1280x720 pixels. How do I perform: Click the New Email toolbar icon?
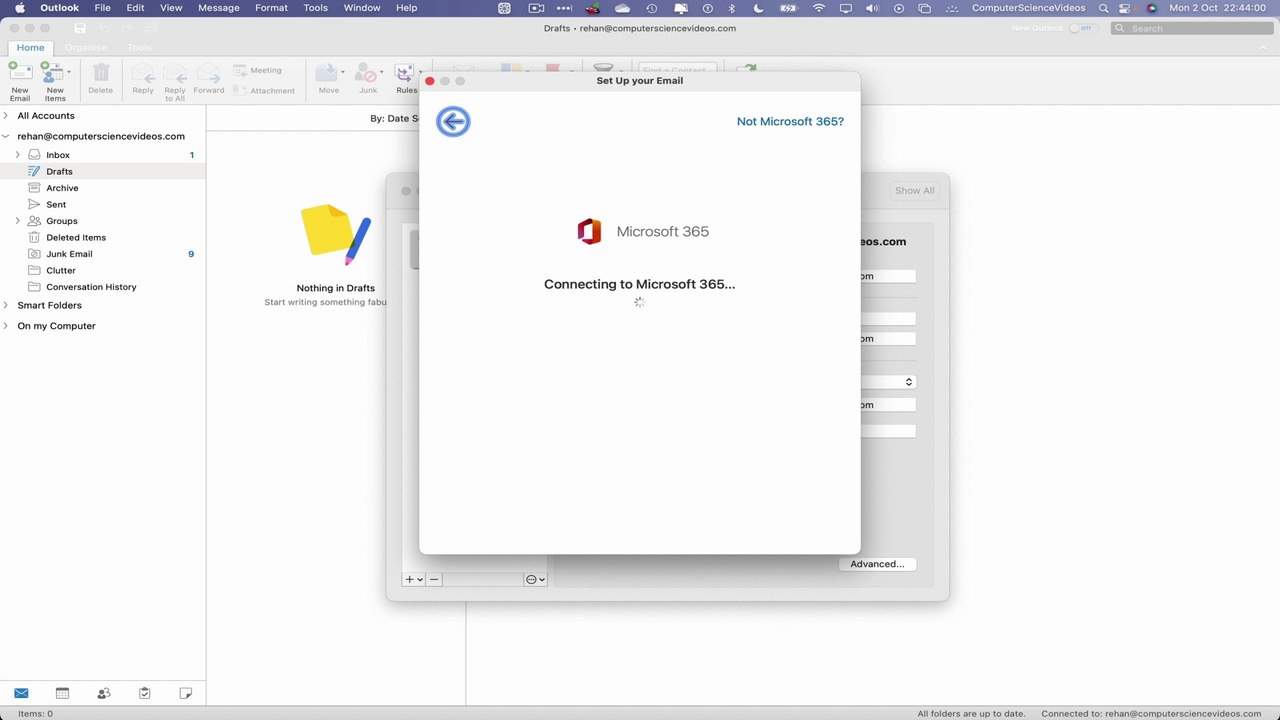[20, 73]
